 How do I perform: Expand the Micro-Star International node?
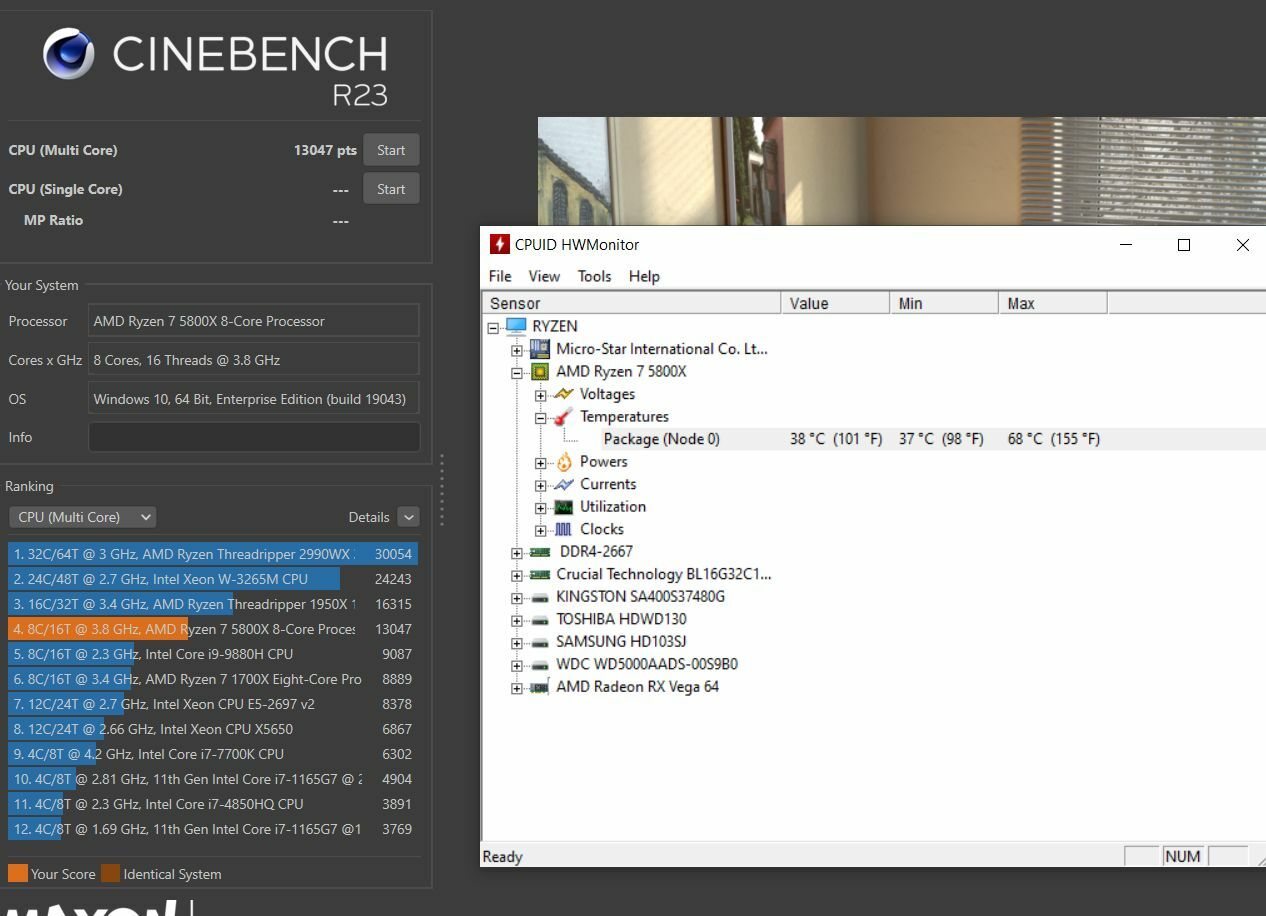[517, 350]
